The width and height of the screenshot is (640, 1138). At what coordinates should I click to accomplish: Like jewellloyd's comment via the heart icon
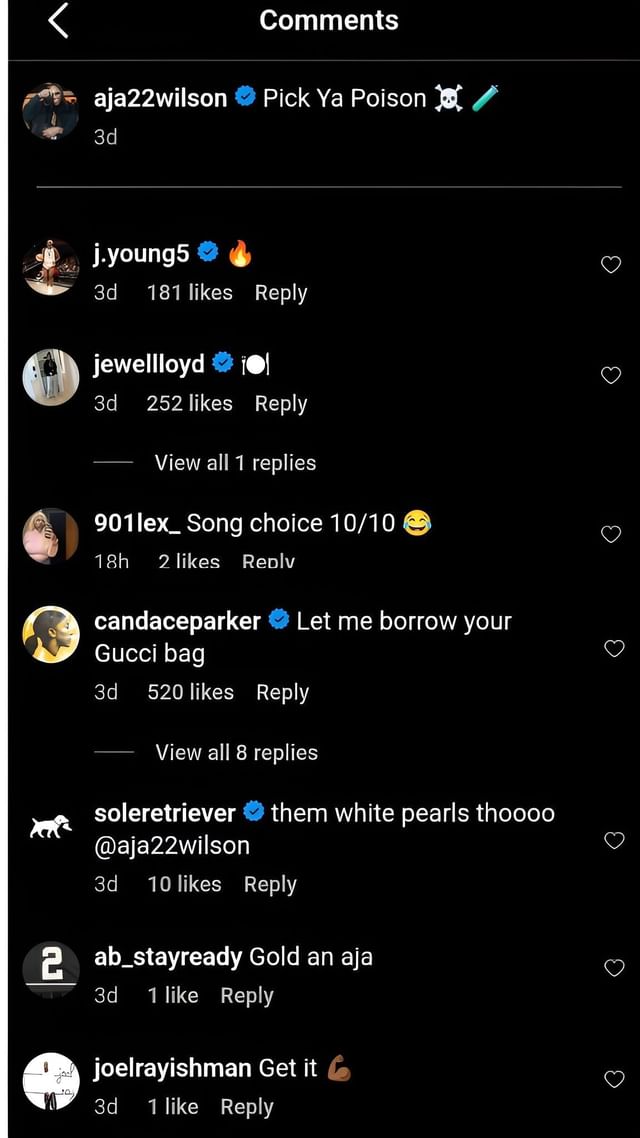pyautogui.click(x=611, y=375)
